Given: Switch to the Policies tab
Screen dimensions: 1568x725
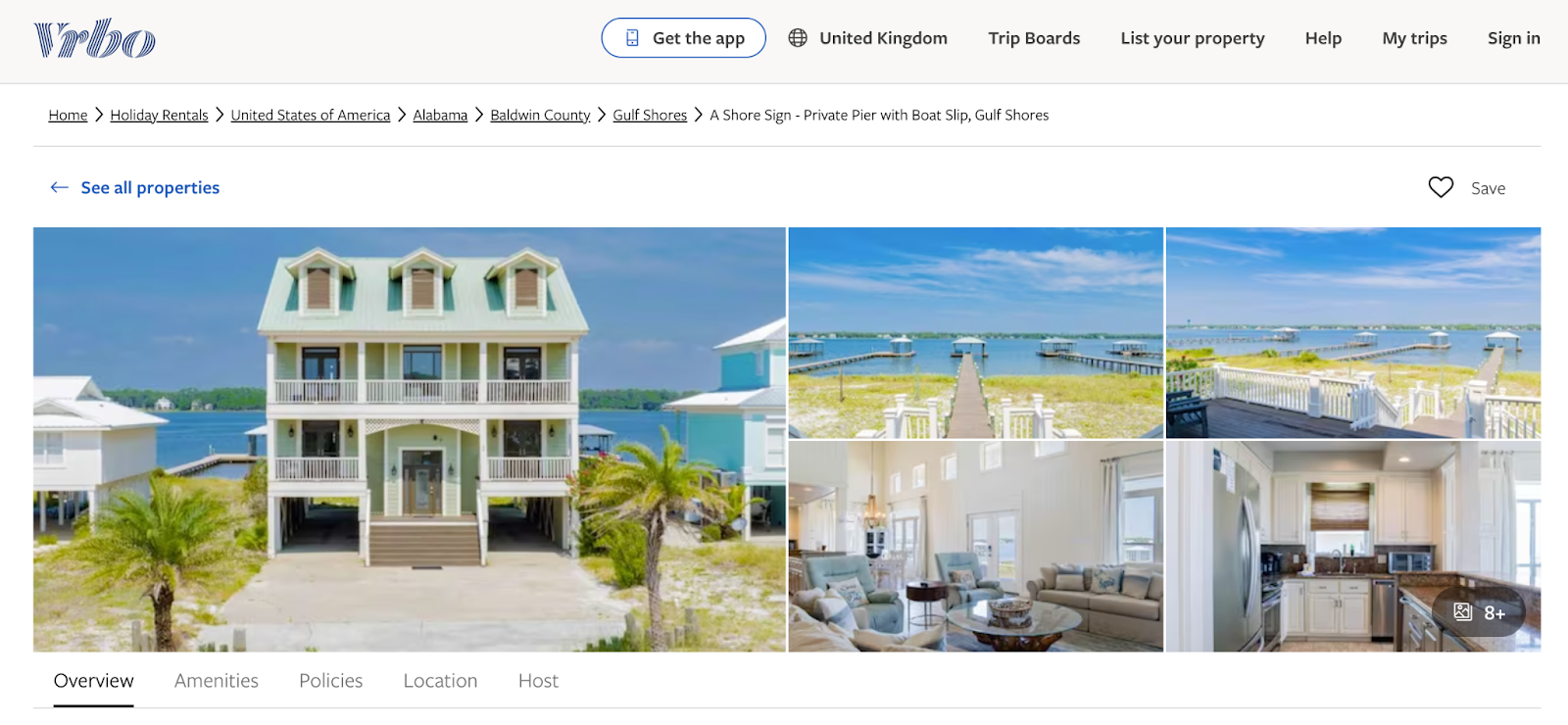Looking at the screenshot, I should [331, 681].
